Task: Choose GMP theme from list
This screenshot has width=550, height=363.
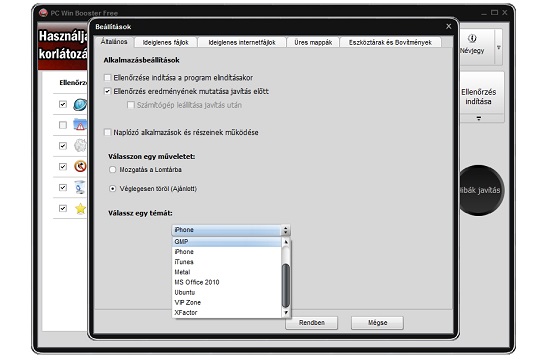Action: point(227,242)
